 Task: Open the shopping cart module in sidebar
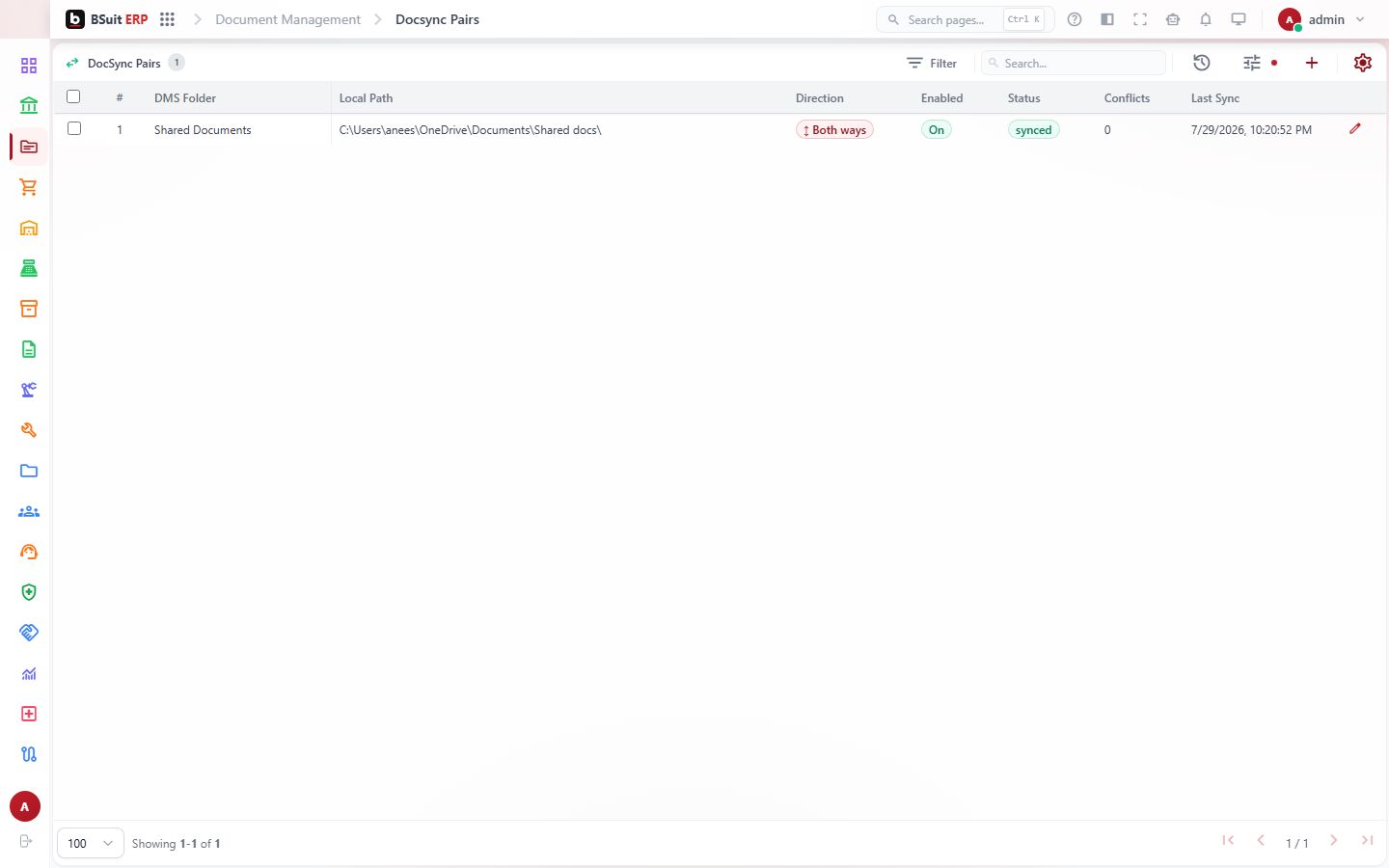pyautogui.click(x=29, y=187)
